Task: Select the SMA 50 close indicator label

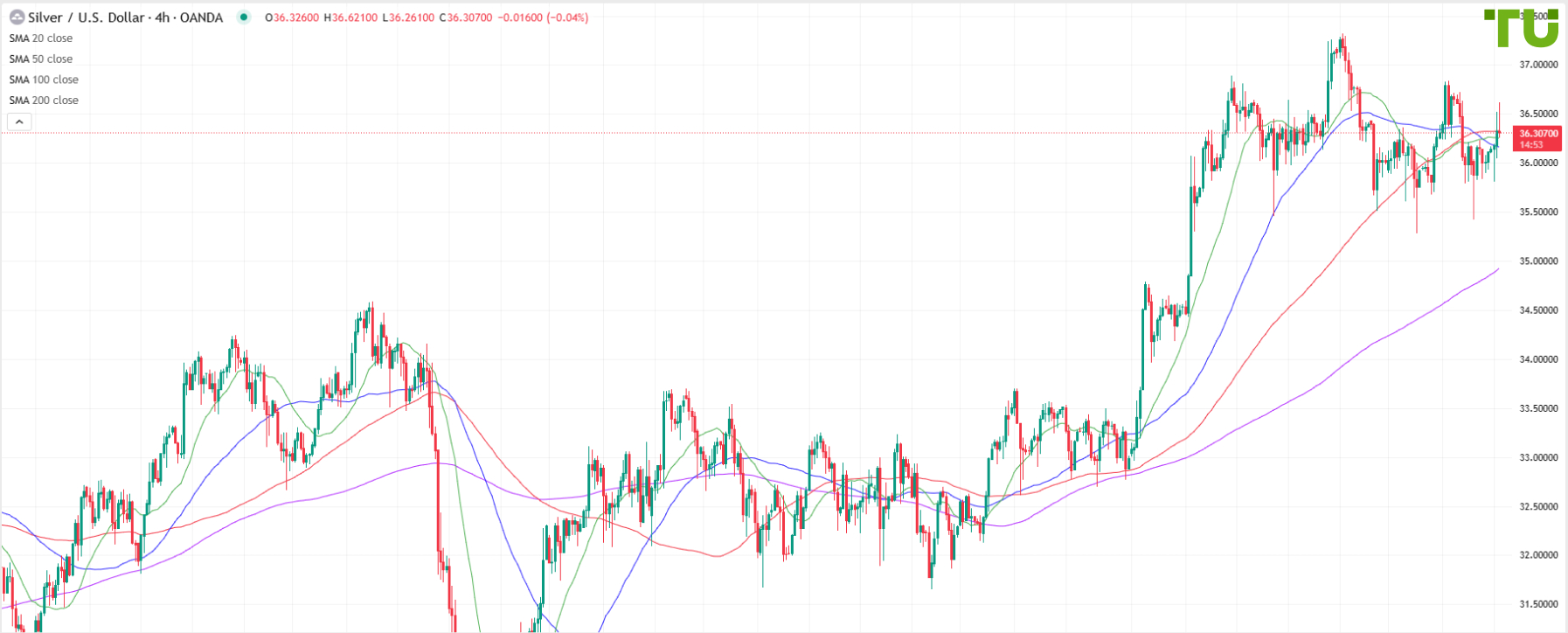Action: pyautogui.click(x=41, y=59)
